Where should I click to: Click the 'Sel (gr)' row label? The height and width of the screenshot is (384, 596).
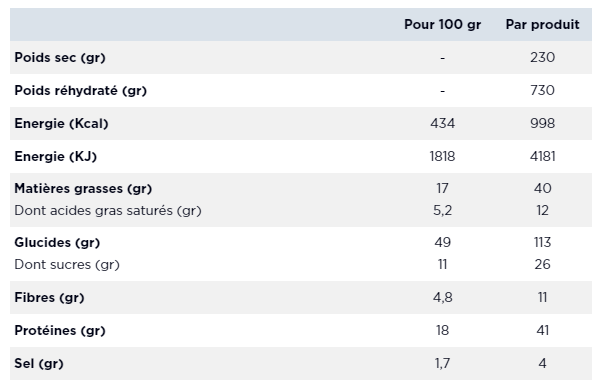[39, 363]
